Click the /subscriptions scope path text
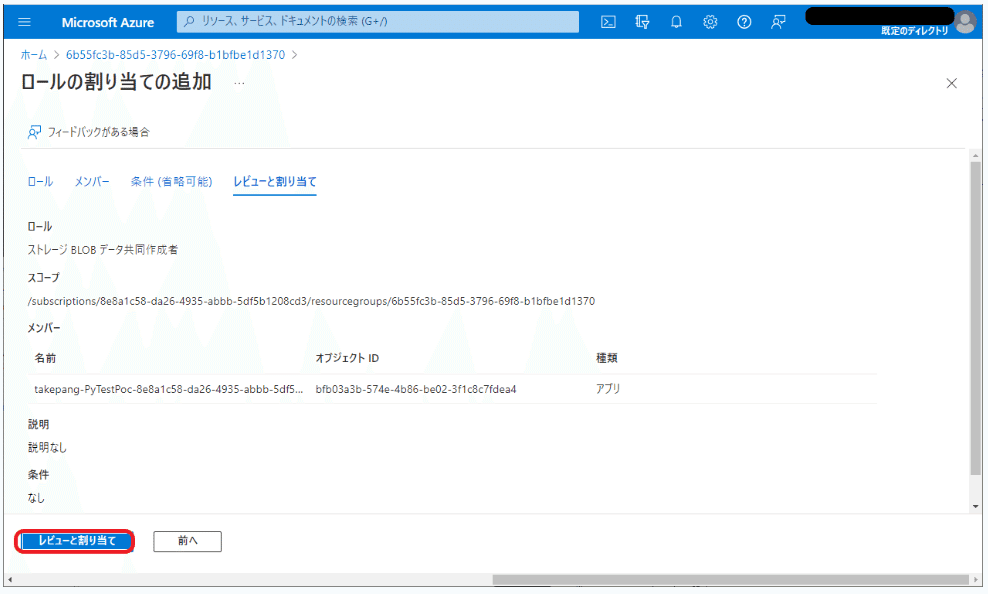Screen dimensions: 988x594 pyautogui.click(x=311, y=301)
